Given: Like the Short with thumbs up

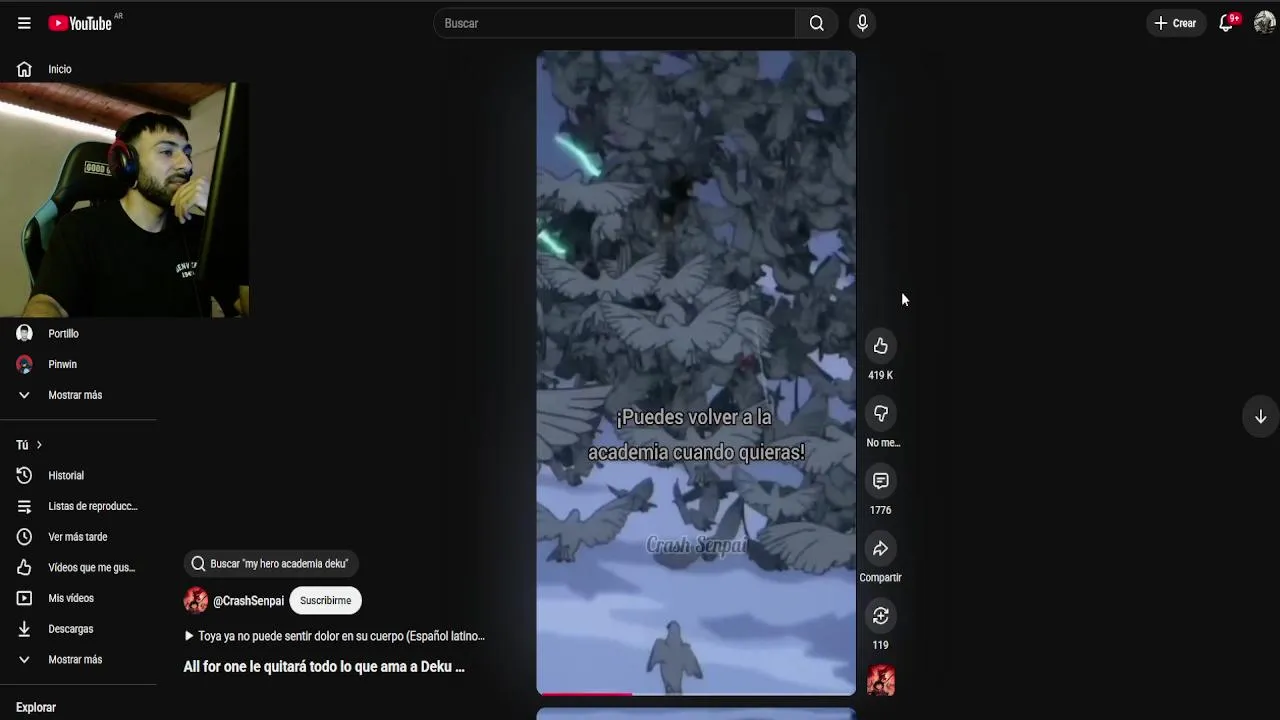Looking at the screenshot, I should pos(880,346).
